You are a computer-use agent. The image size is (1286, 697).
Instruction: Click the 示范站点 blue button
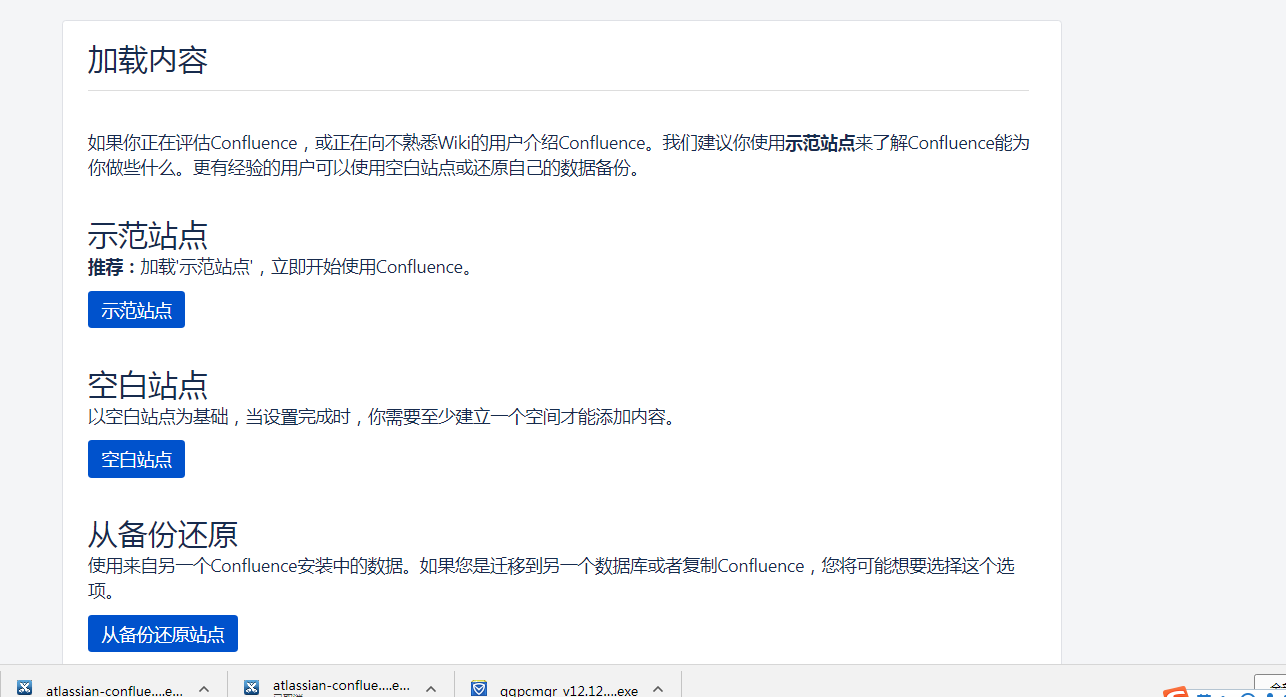(136, 309)
